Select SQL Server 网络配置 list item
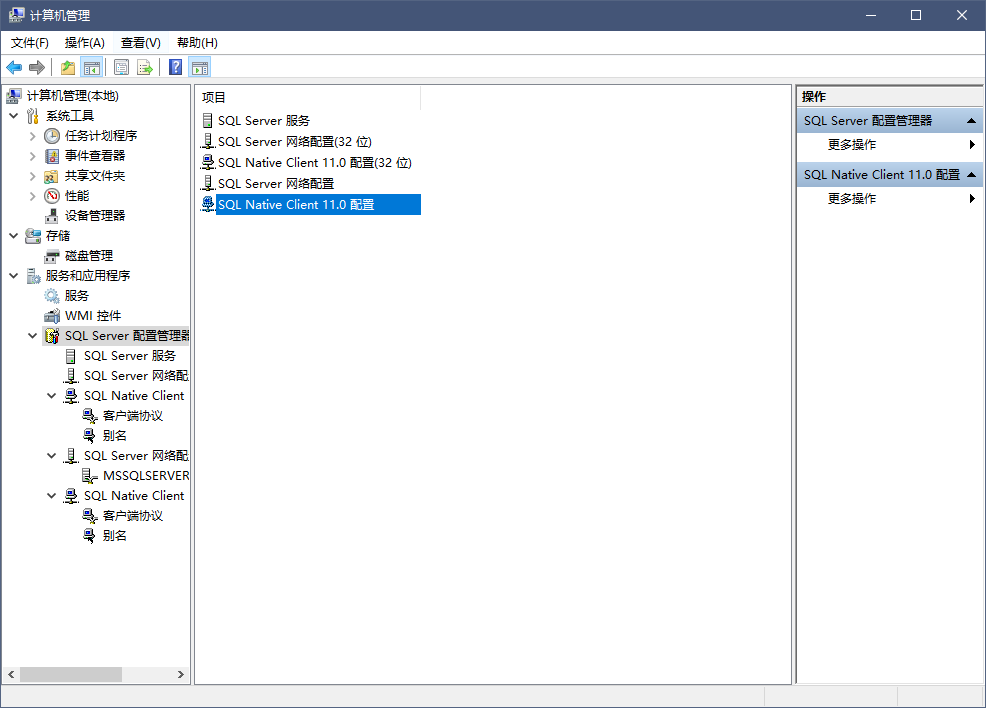 tap(275, 184)
